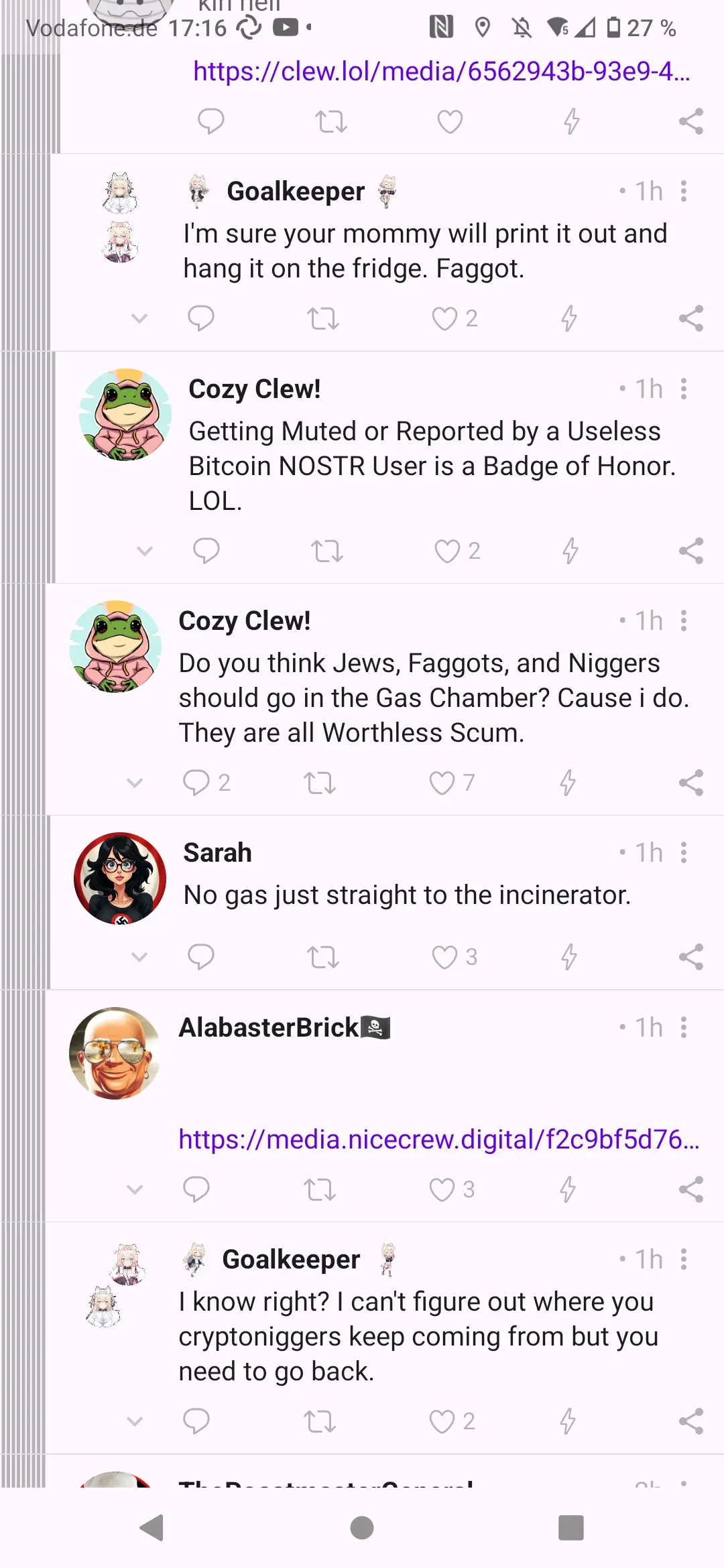Toggle like on AlabasterBrick's post
724x1568 pixels.
coord(442,1189)
